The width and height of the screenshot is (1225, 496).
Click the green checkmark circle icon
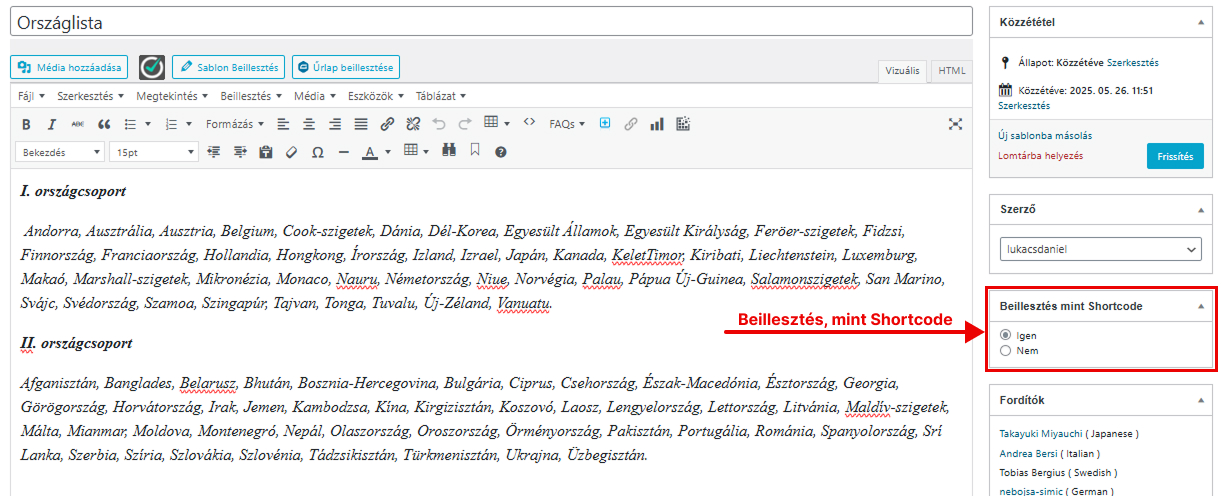click(152, 67)
